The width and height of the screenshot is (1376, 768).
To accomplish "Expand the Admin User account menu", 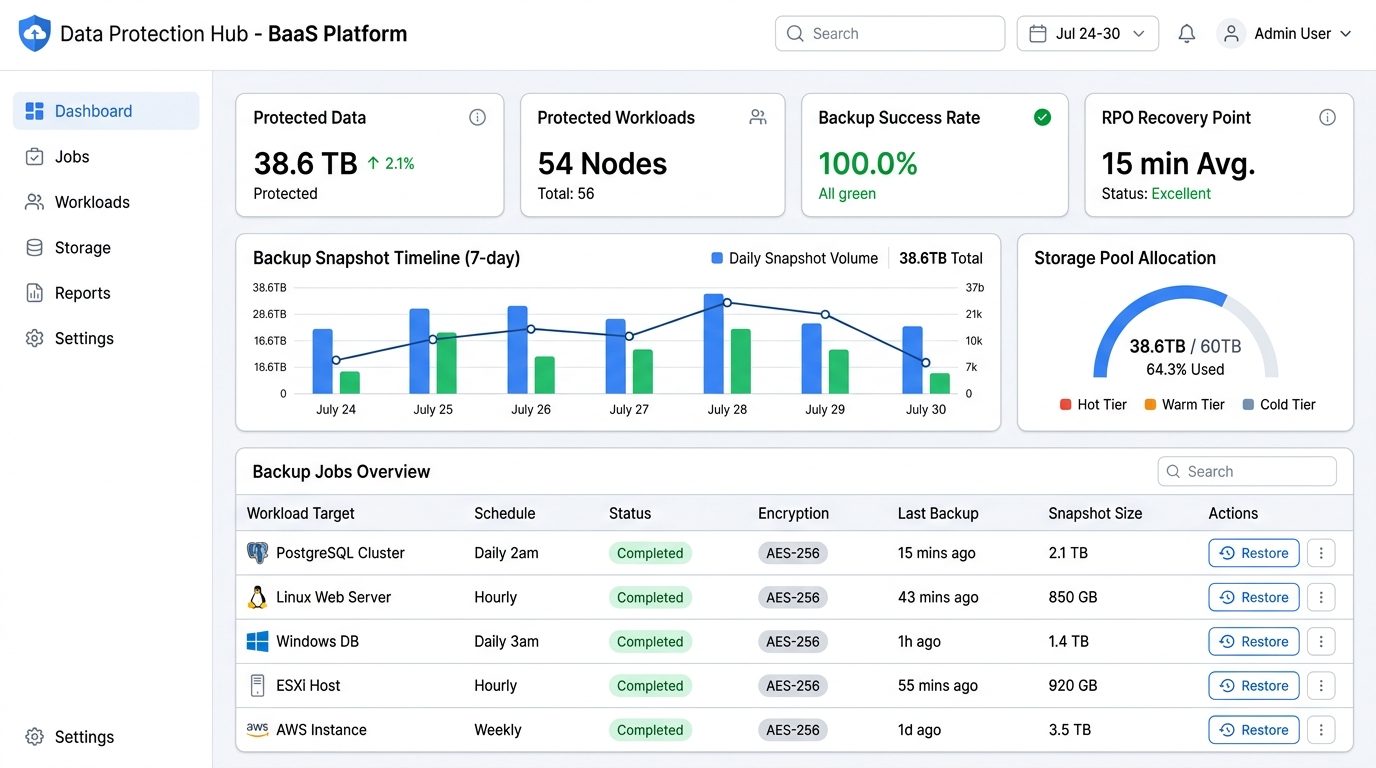I will point(1284,33).
